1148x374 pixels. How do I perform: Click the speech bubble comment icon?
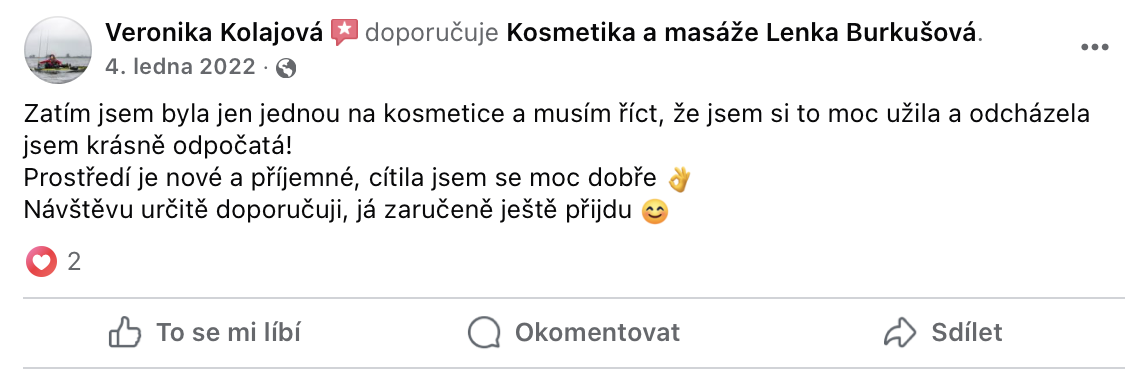[484, 332]
